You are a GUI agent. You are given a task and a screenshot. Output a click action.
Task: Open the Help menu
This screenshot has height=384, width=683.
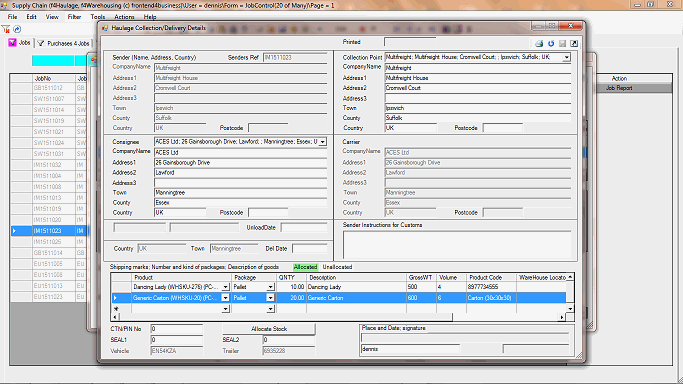[150, 17]
